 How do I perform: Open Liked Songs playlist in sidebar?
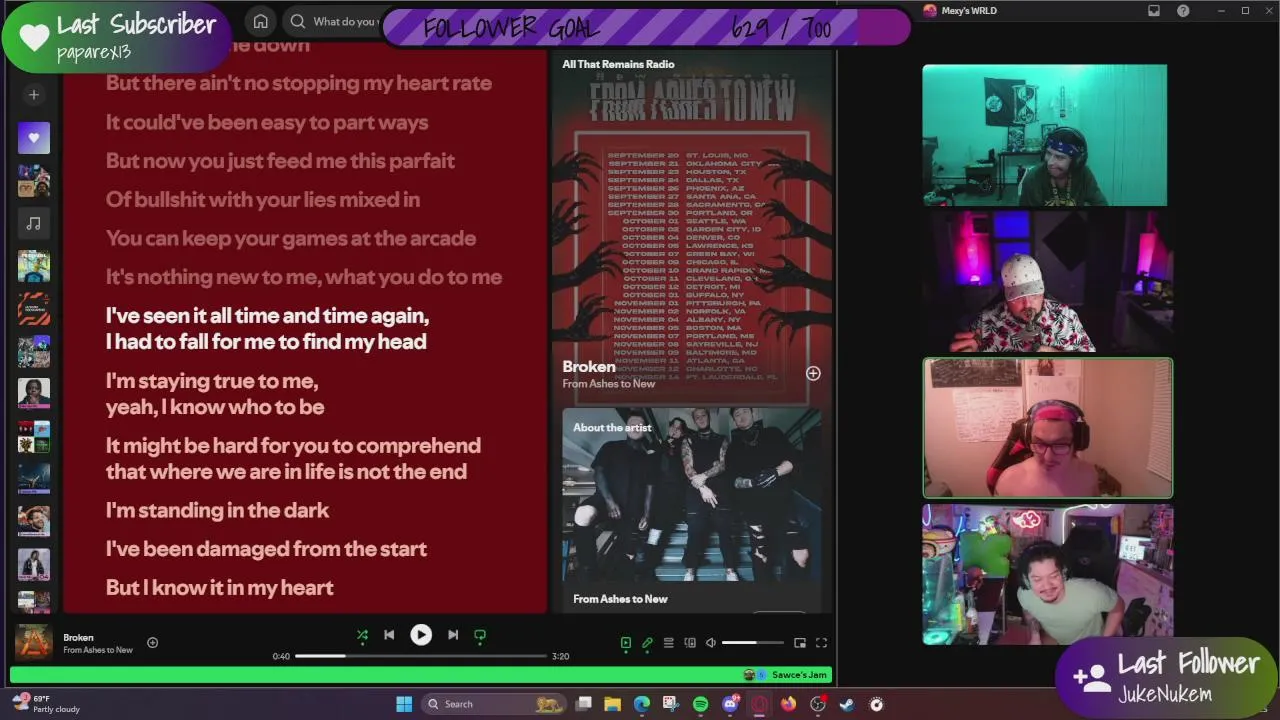pyautogui.click(x=33, y=138)
